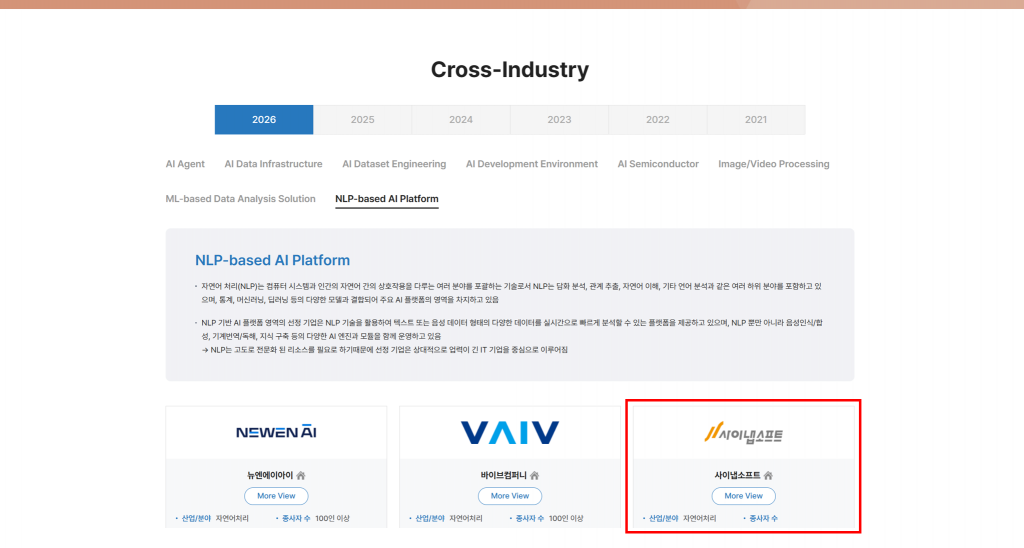The width and height of the screenshot is (1024, 548).
Task: Go to the 2022 year tab
Action: [x=657, y=120]
